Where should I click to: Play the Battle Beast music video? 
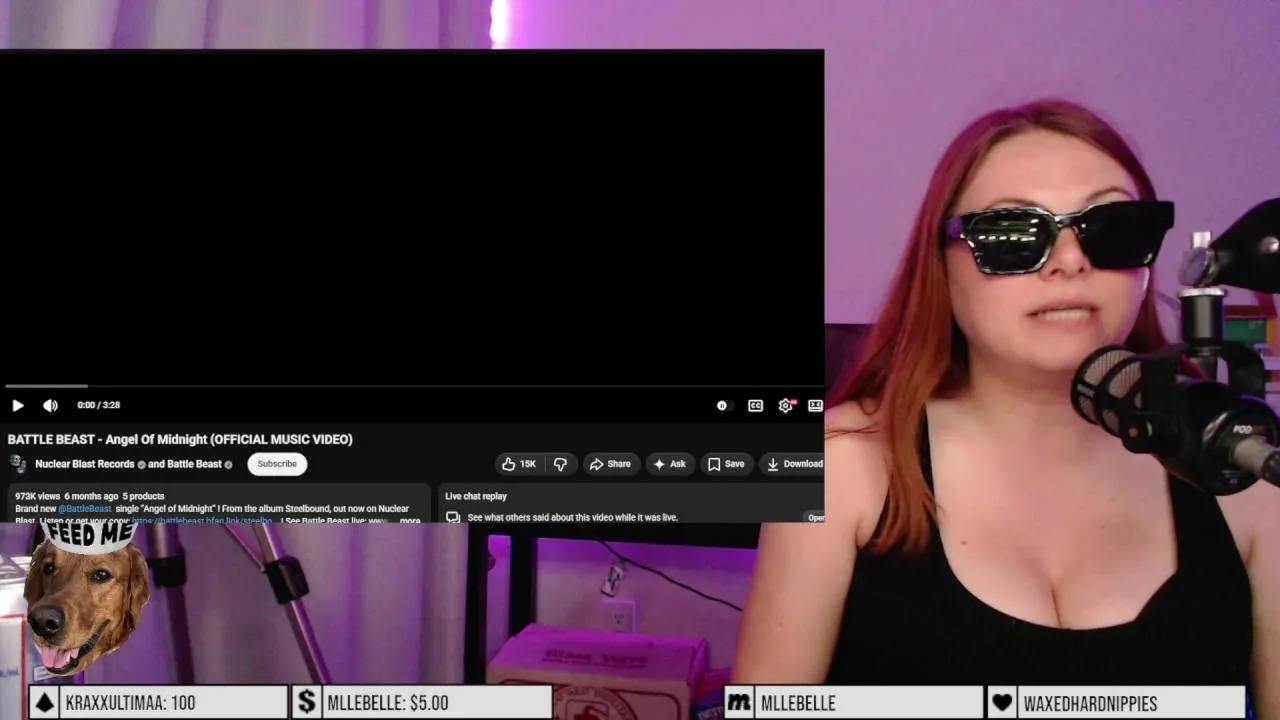(18, 405)
